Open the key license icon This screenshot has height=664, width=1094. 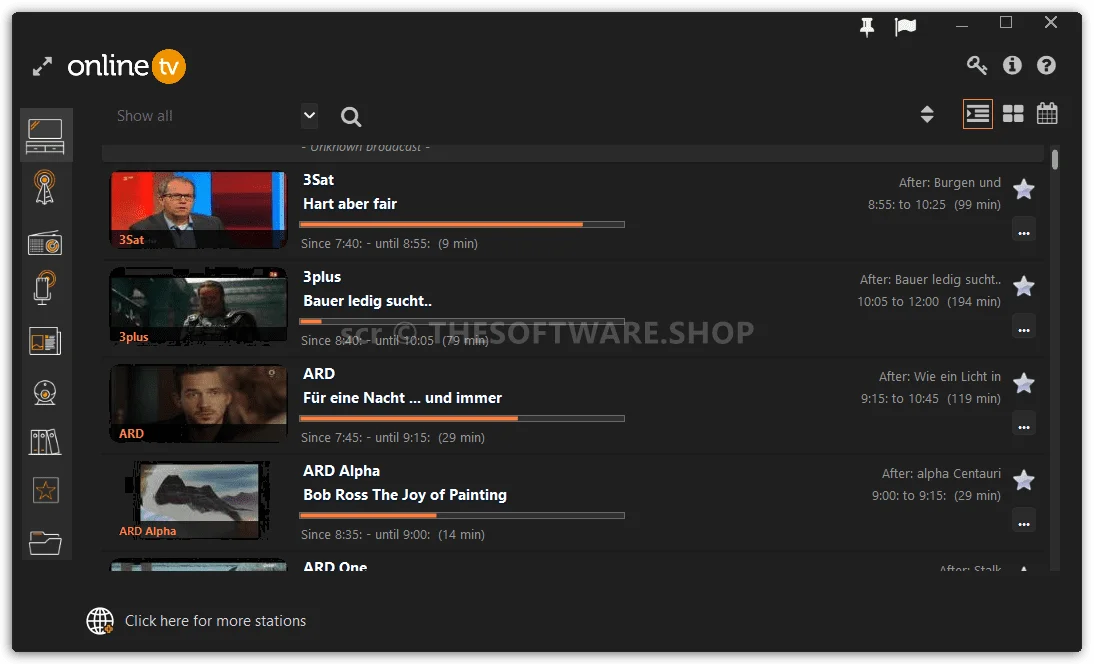[x=977, y=66]
